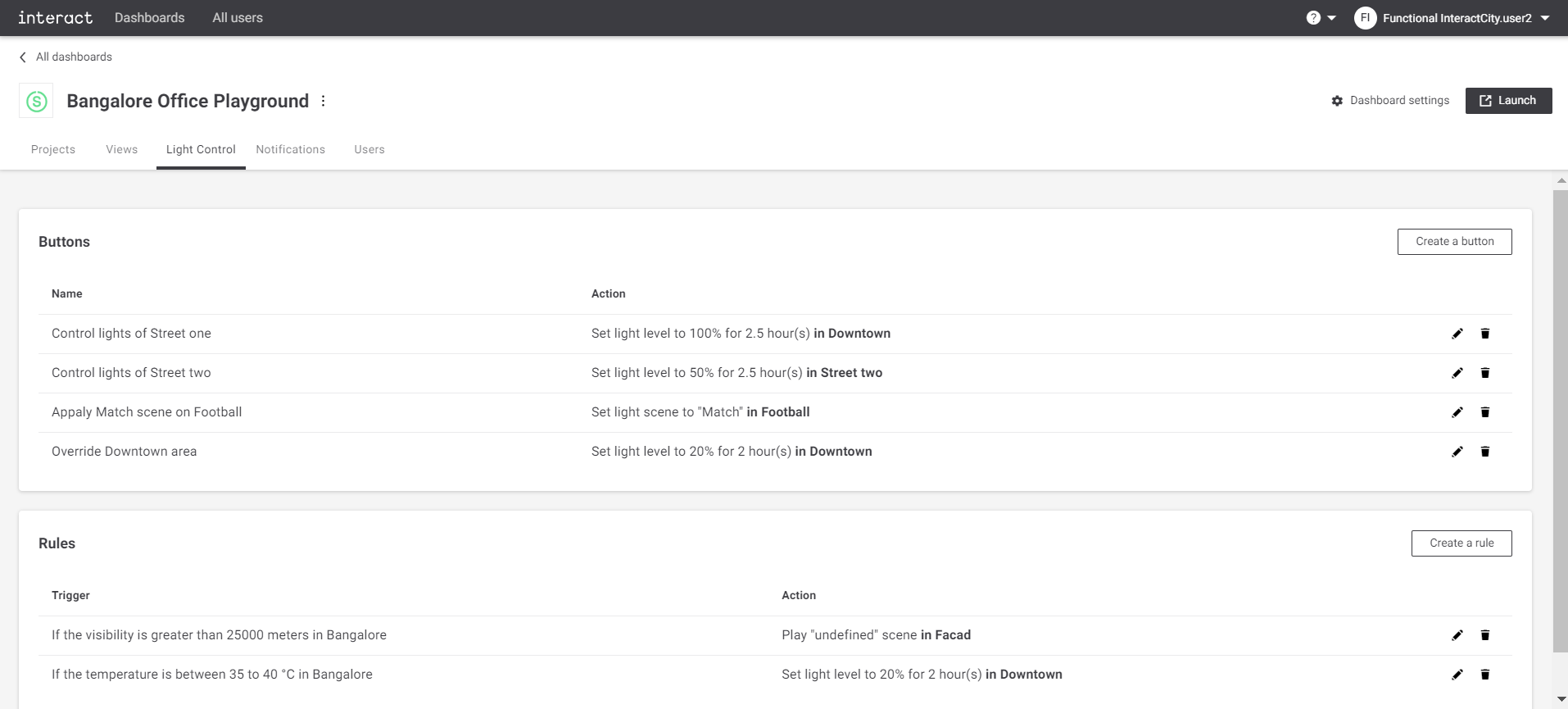Click Create a button
Screen dimensions: 1568x709
coord(1454,242)
